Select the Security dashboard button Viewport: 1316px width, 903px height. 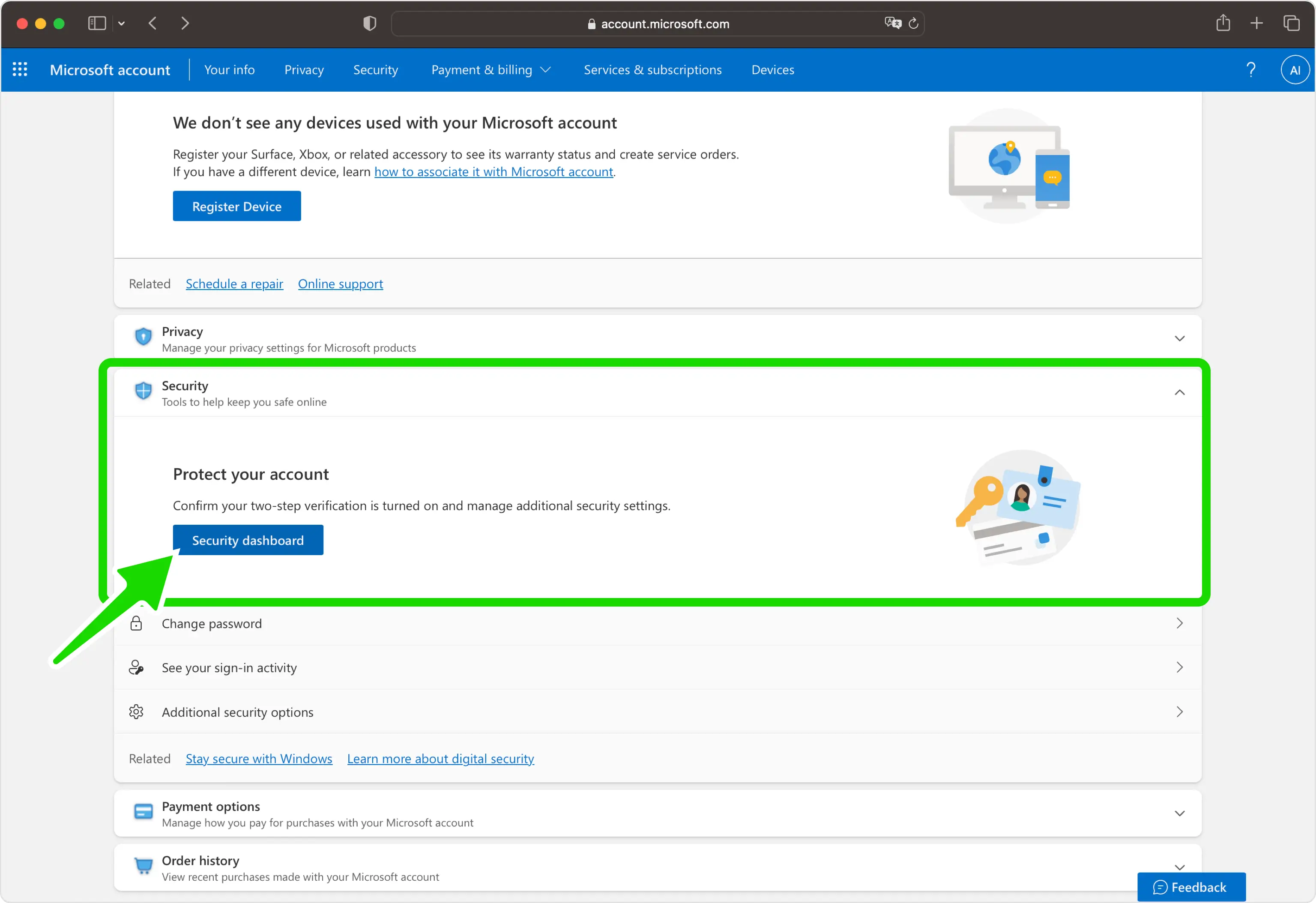248,540
